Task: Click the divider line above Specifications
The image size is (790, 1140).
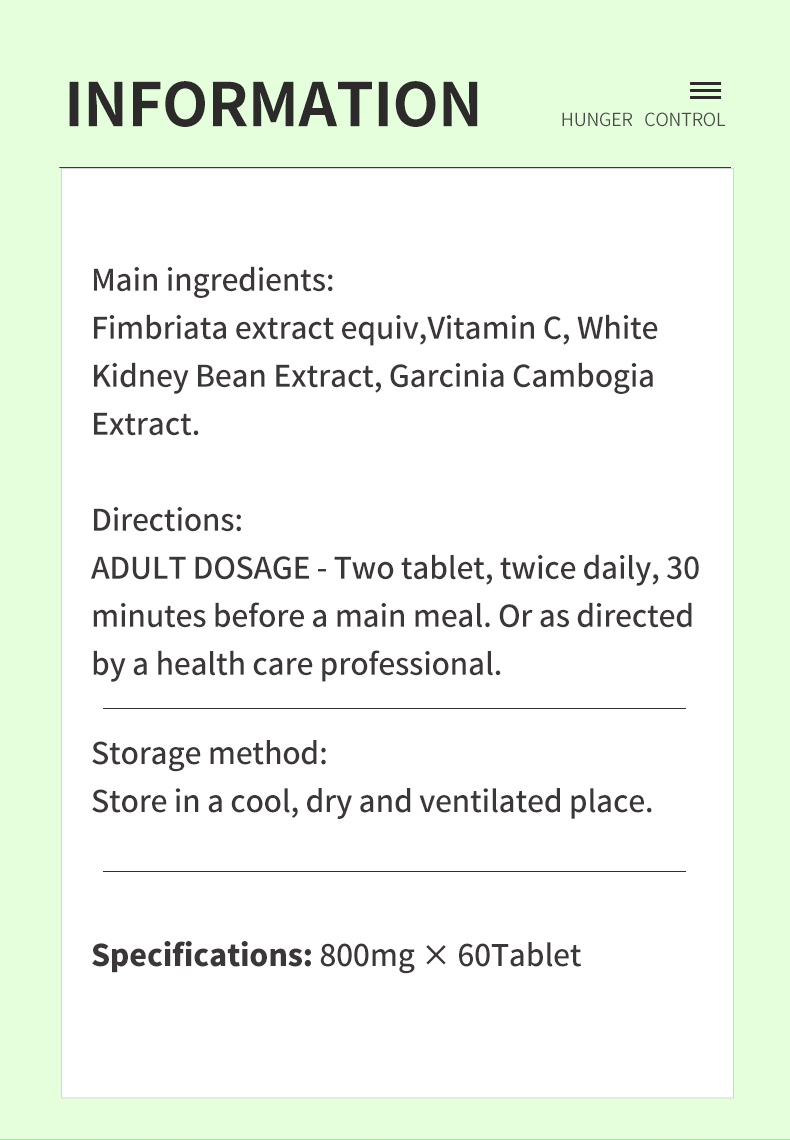Action: [394, 871]
